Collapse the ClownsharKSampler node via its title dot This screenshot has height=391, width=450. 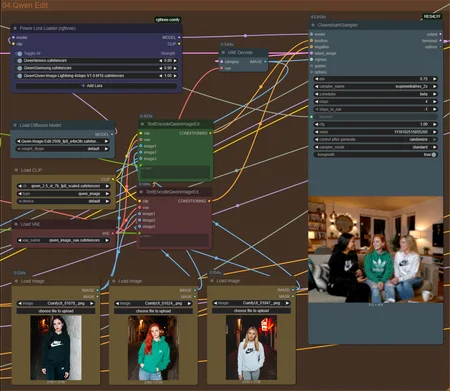point(313,25)
